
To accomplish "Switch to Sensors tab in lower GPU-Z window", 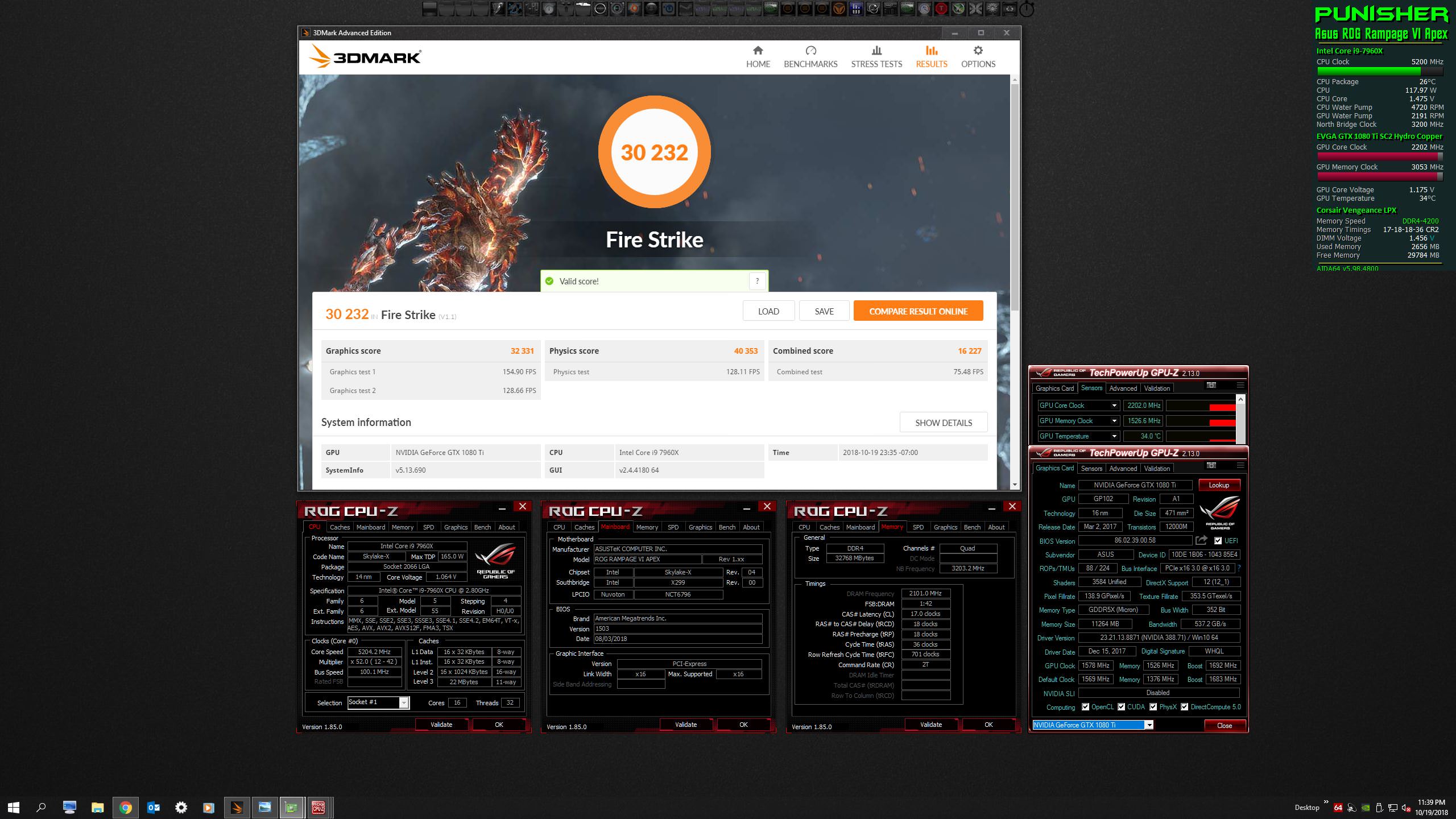I will click(1091, 469).
